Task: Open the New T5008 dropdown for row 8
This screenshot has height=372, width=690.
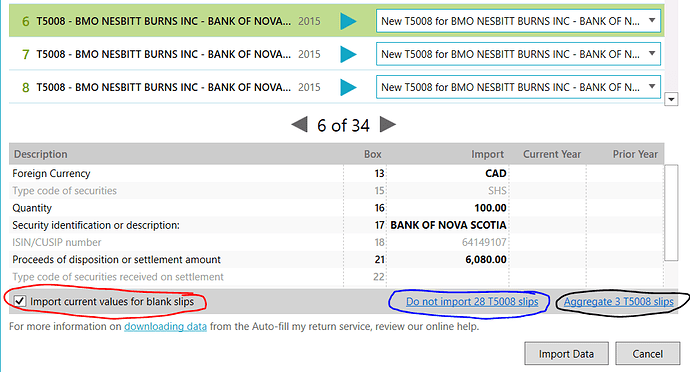Action: (518, 87)
